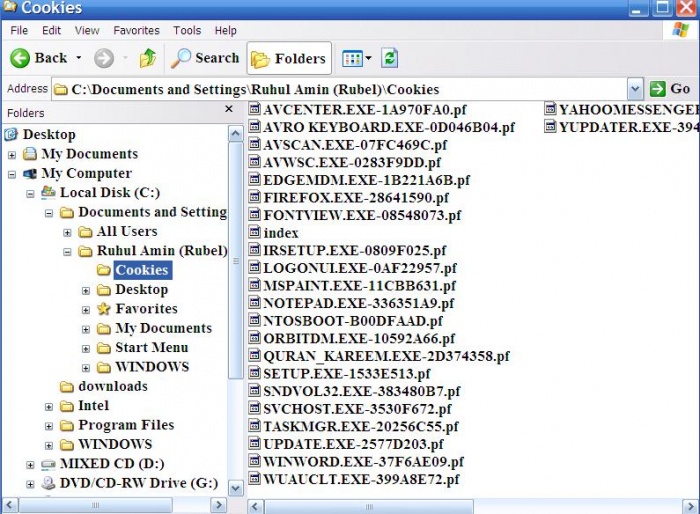This screenshot has width=700, height=514.
Task: Select SVCHOST.EXE-3530F672.pf file
Action: point(357,409)
